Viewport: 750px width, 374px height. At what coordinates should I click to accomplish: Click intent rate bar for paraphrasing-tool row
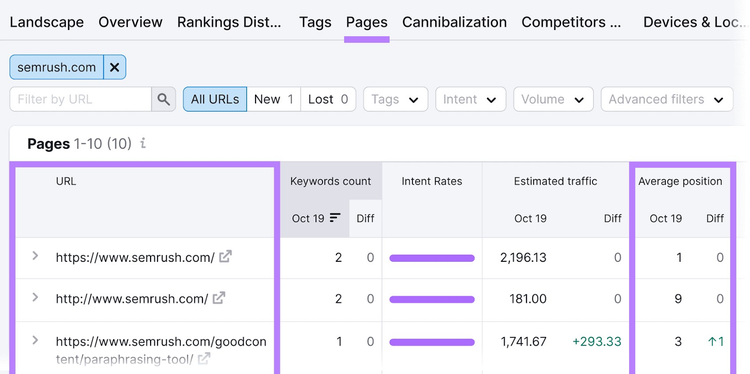tap(432, 342)
